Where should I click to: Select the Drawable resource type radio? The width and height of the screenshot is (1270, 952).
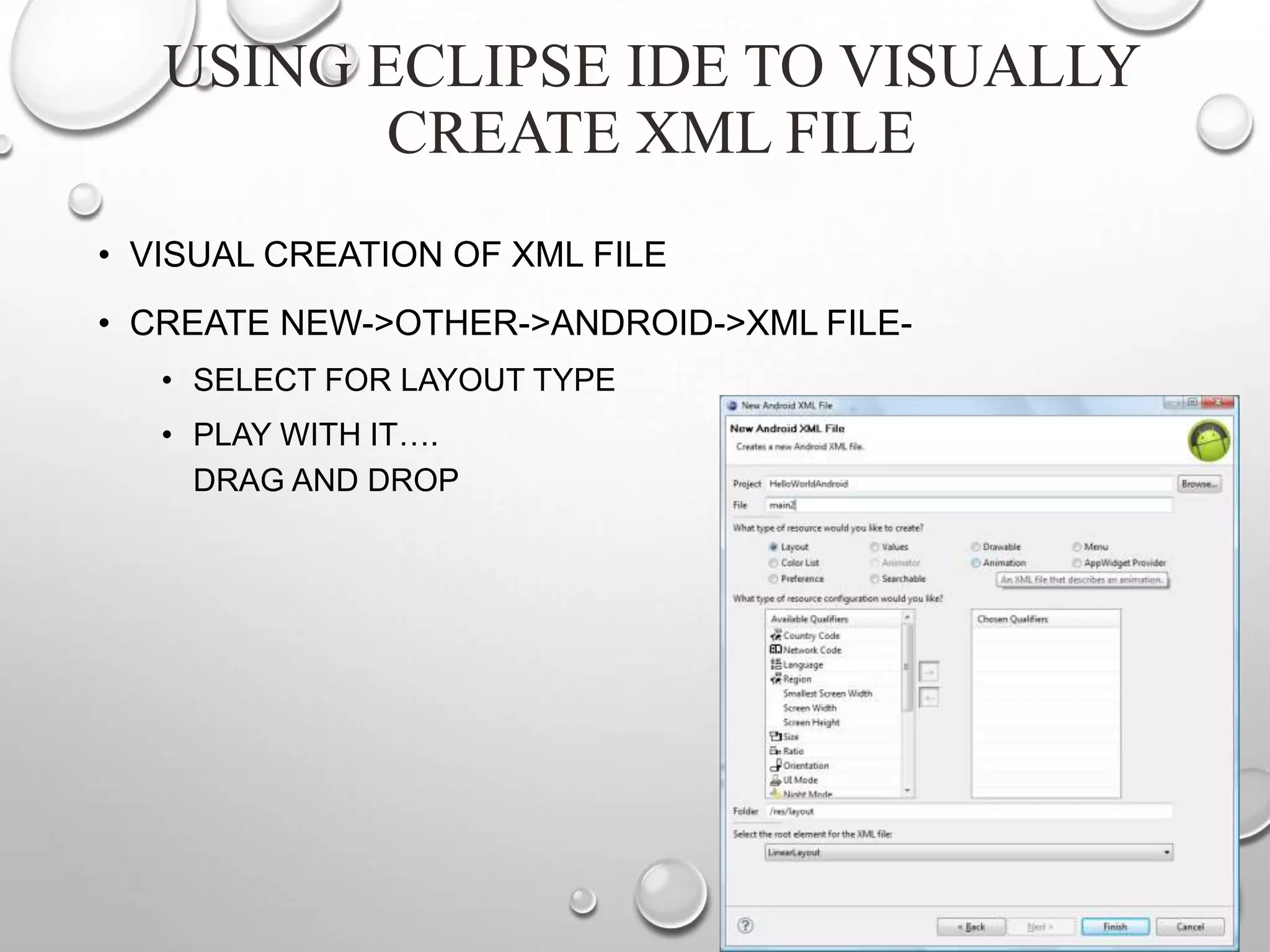pos(975,547)
